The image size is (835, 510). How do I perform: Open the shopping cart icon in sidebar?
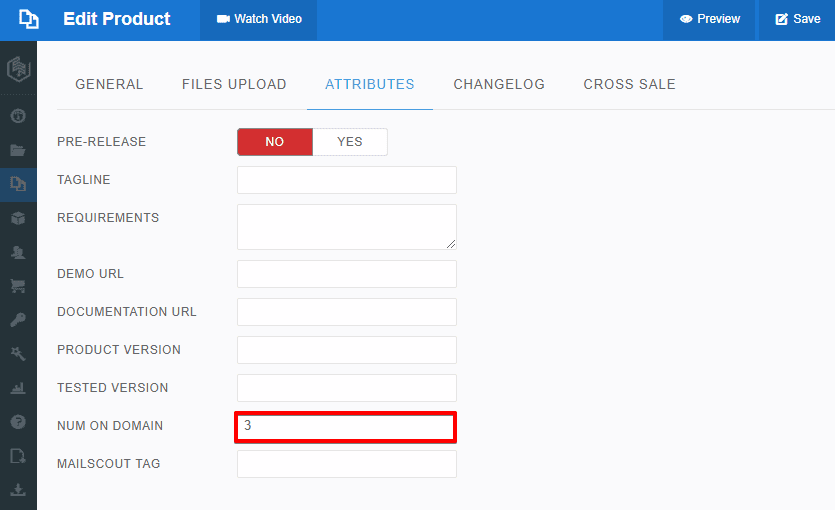pos(18,286)
